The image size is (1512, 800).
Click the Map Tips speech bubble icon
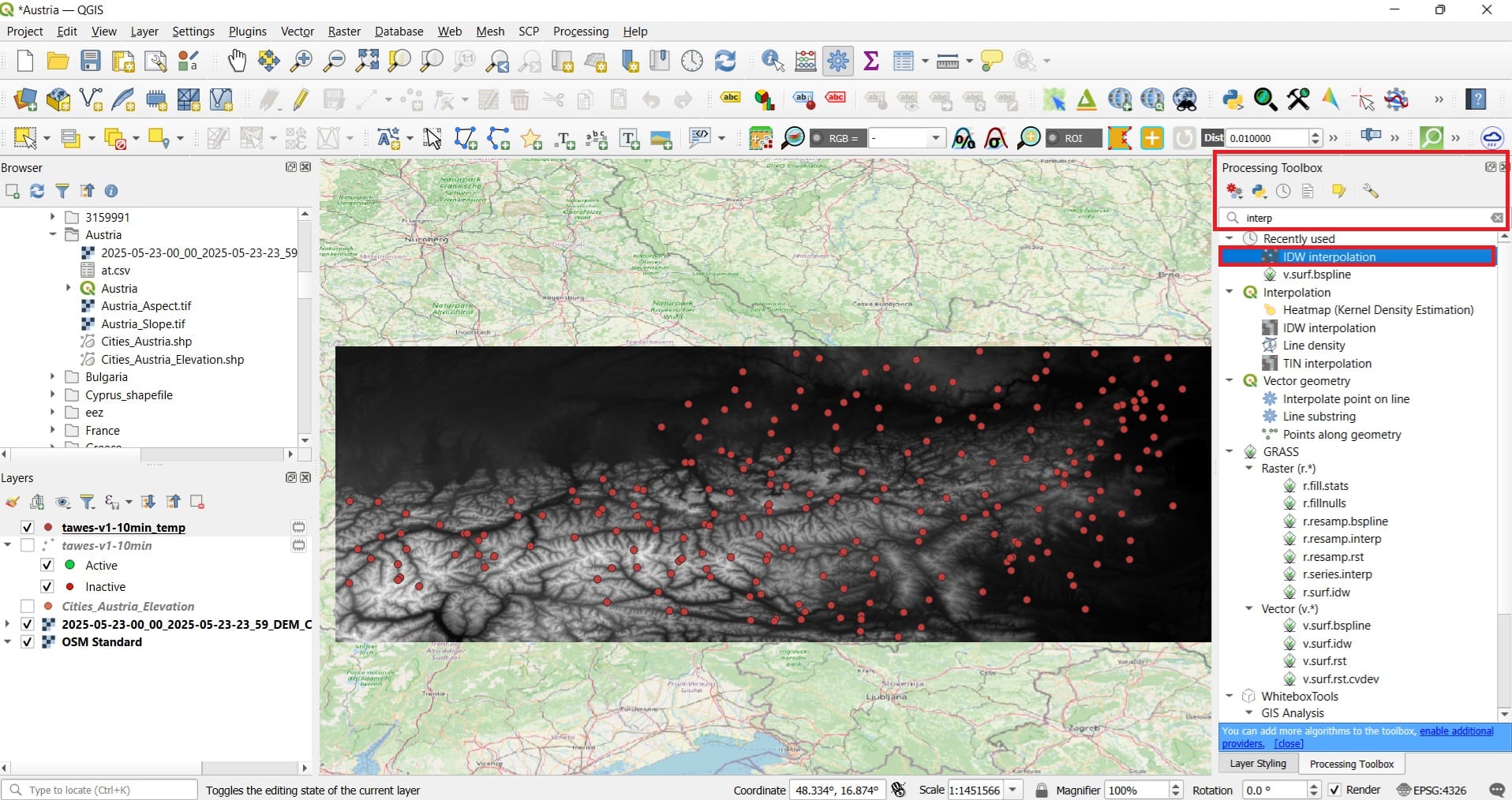pos(991,61)
